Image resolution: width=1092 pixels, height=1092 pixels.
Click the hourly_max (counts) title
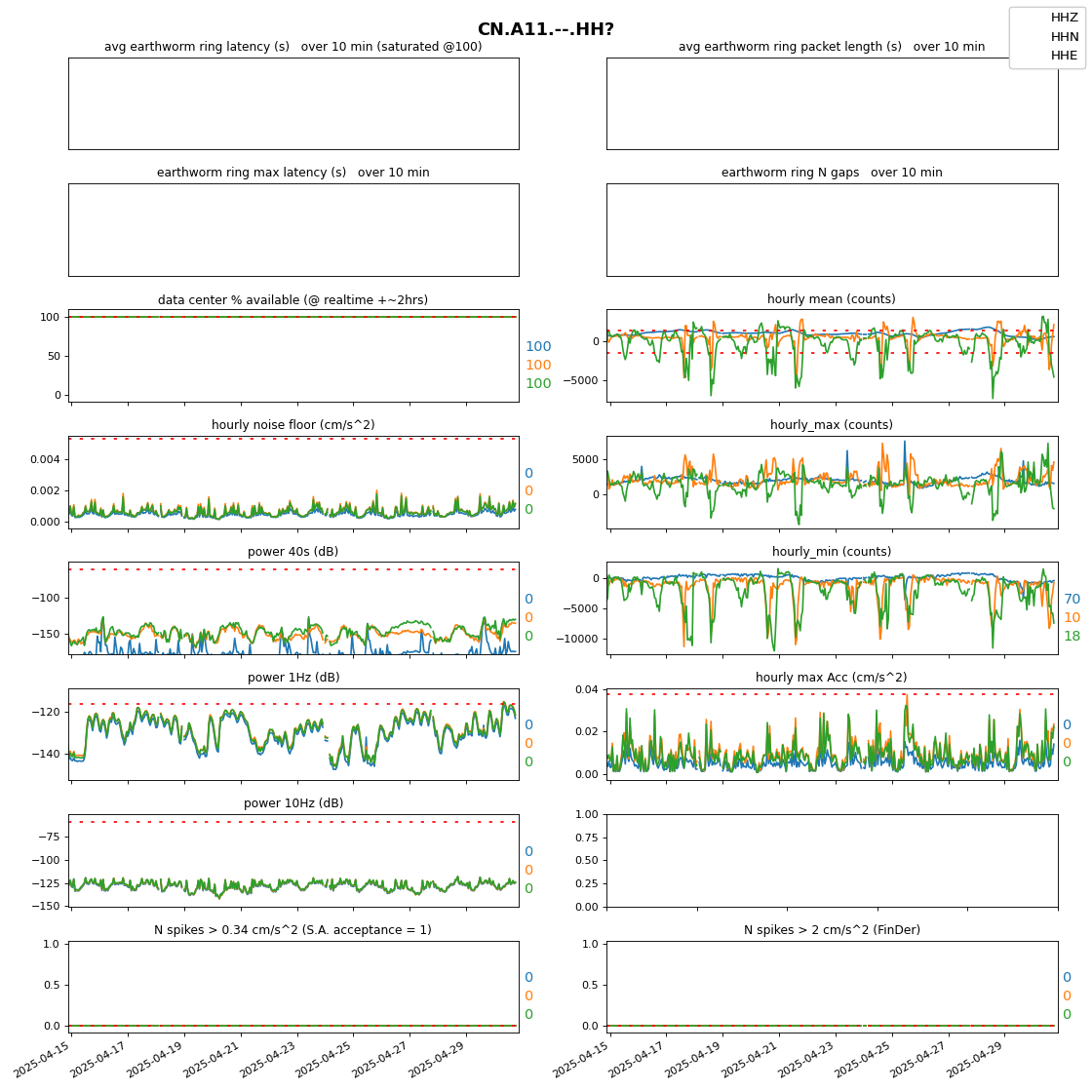(x=832, y=425)
